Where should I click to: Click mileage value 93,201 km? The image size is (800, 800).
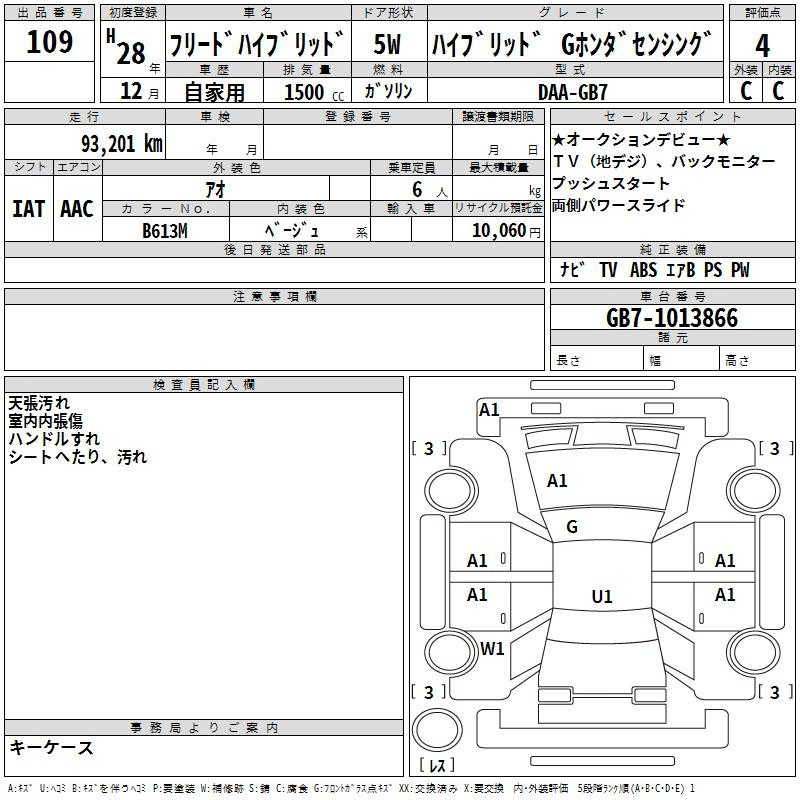click(122, 144)
